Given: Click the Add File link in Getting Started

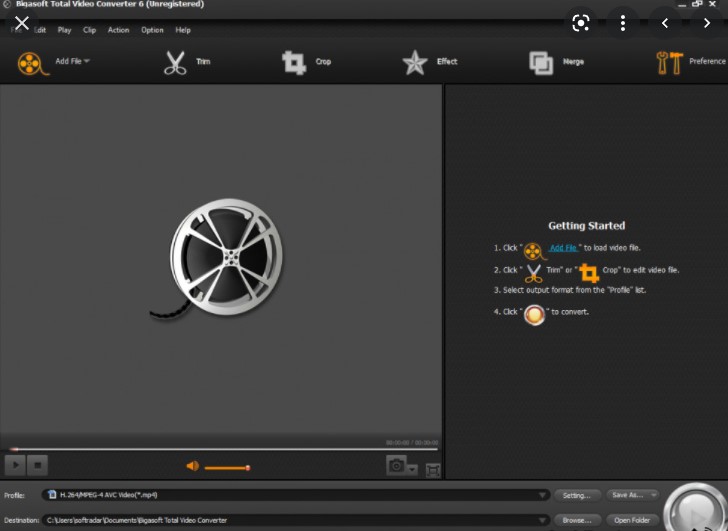Looking at the screenshot, I should 563,248.
